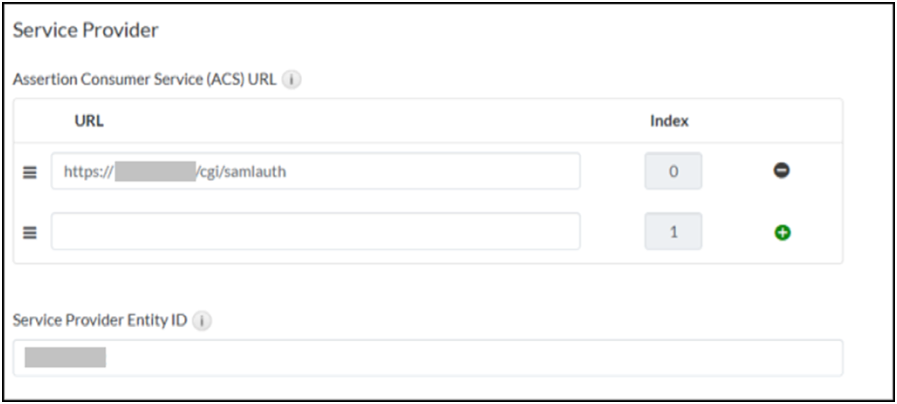The height and width of the screenshot is (404, 897).
Task: Click the Assertion Consumer Service (ACS) URL label
Action: click(145, 79)
